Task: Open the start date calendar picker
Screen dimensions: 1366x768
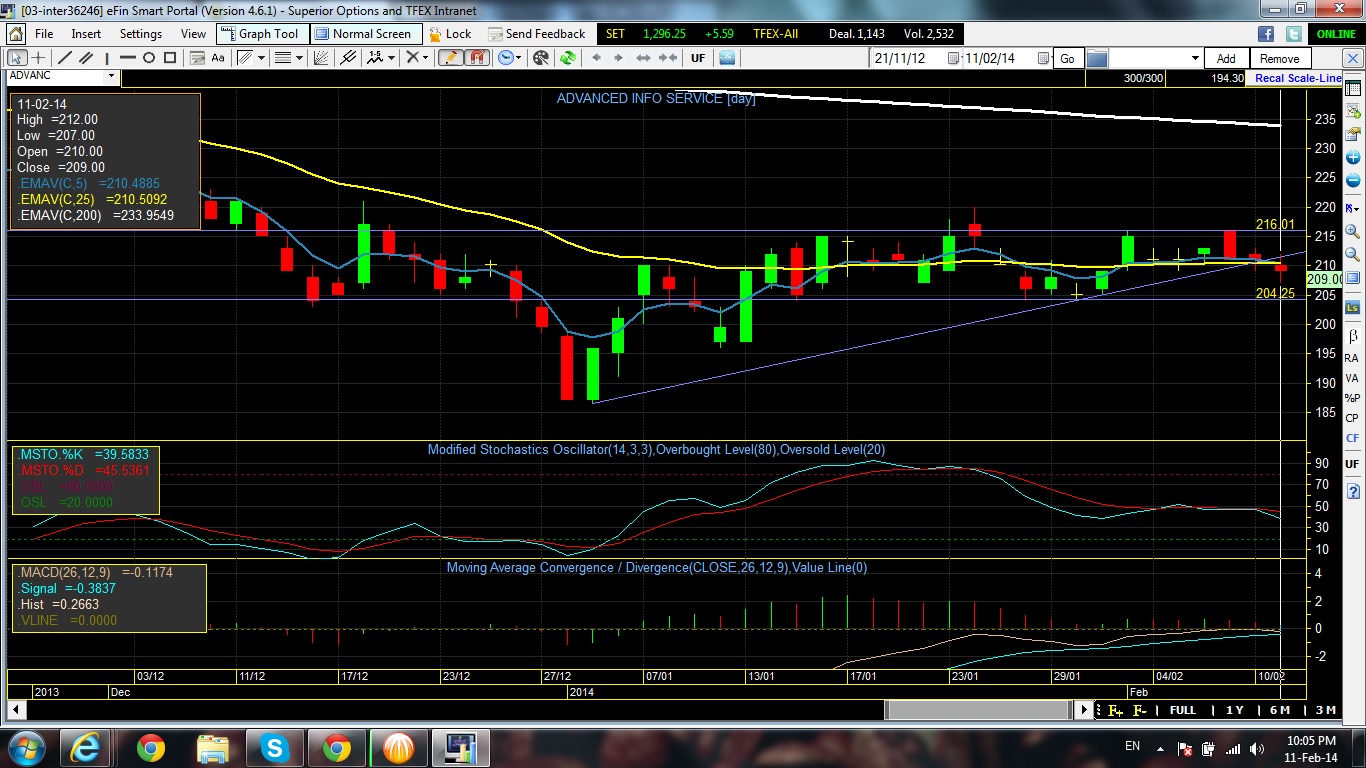Action: click(x=953, y=59)
